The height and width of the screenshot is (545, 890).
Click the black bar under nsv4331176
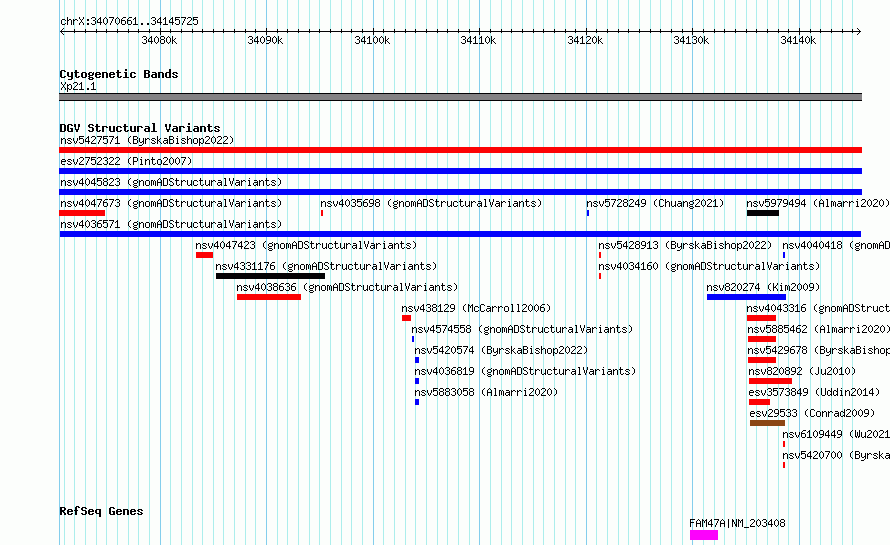pos(270,276)
